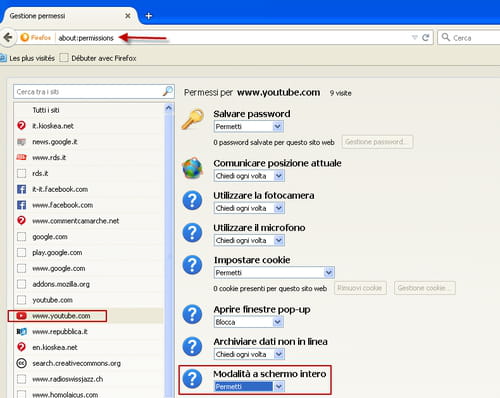Select rds.it in site list
The height and width of the screenshot is (398, 500).
coord(89,173)
